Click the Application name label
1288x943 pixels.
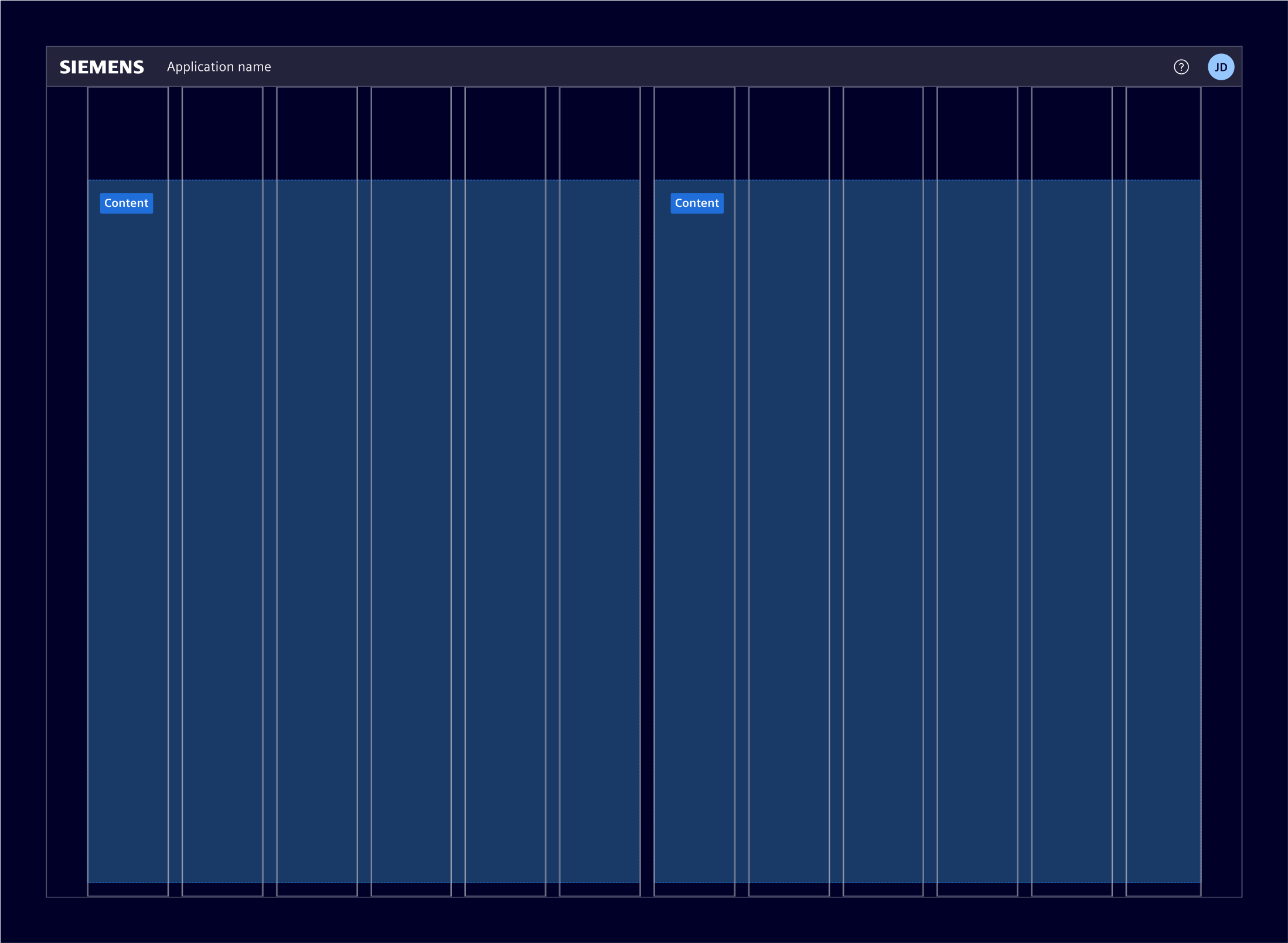click(219, 67)
